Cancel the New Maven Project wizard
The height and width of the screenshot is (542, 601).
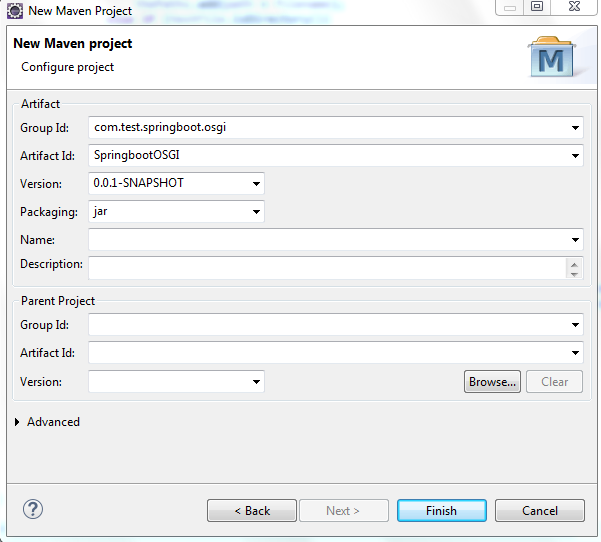[x=540, y=511]
